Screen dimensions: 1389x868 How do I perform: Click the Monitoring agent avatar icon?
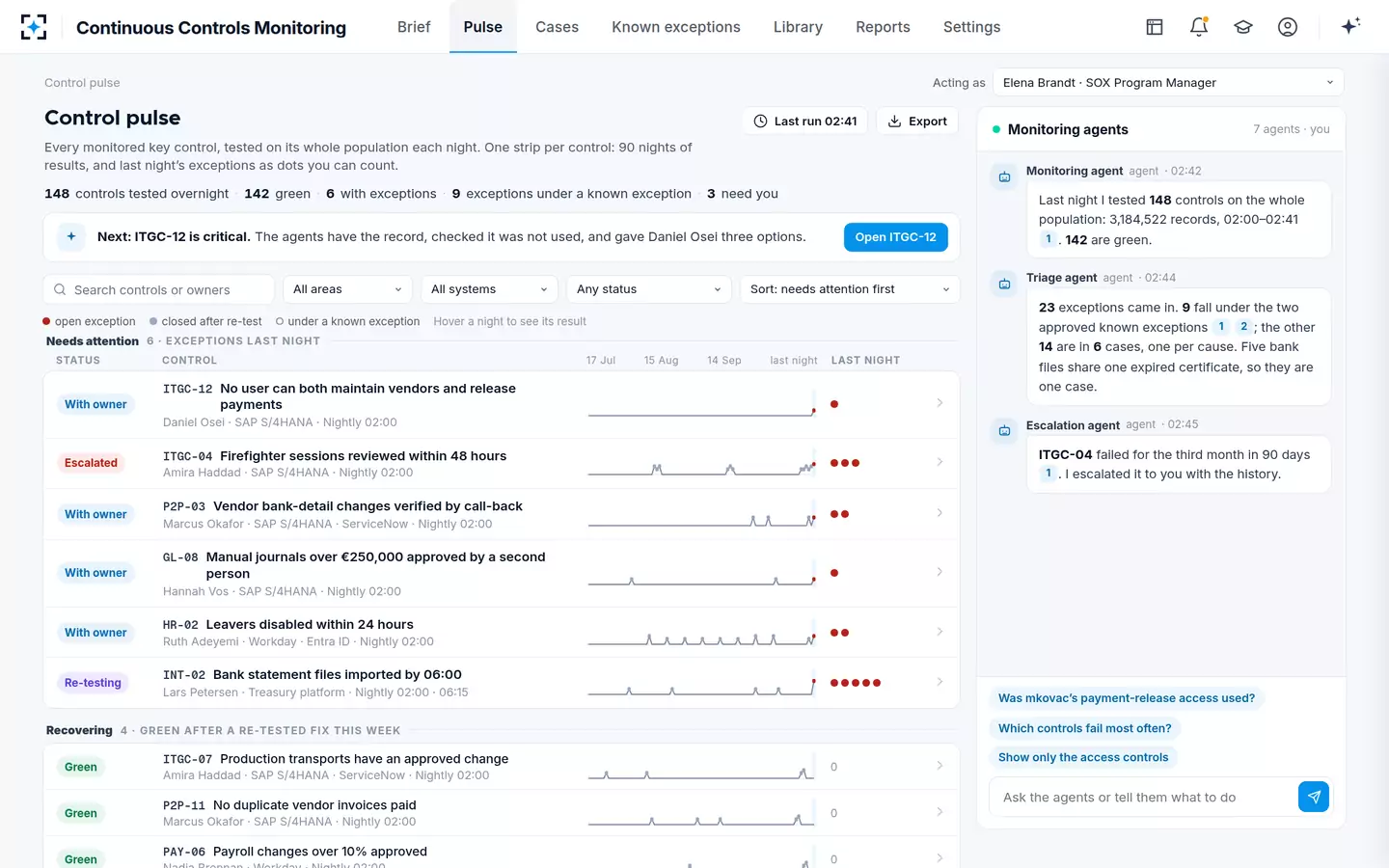click(1004, 177)
